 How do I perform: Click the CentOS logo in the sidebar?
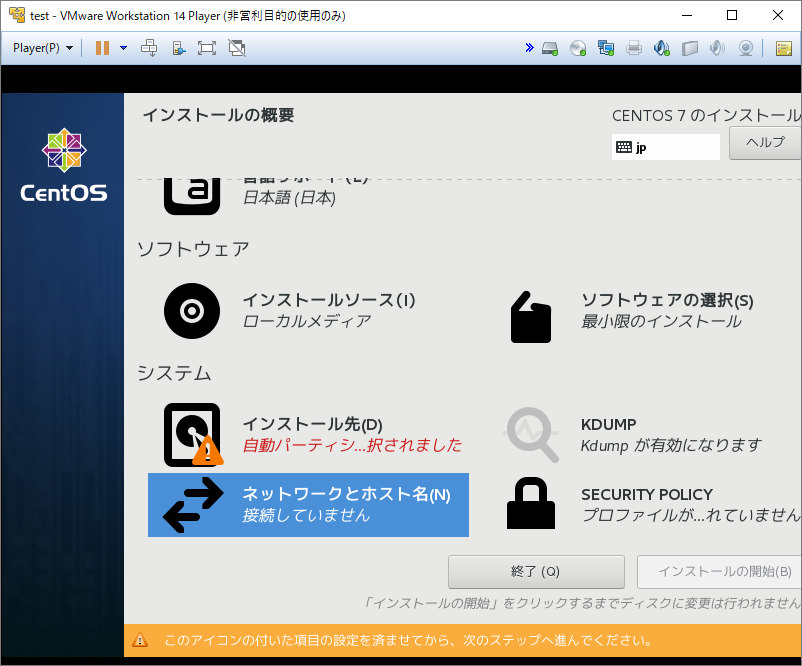pos(64,165)
